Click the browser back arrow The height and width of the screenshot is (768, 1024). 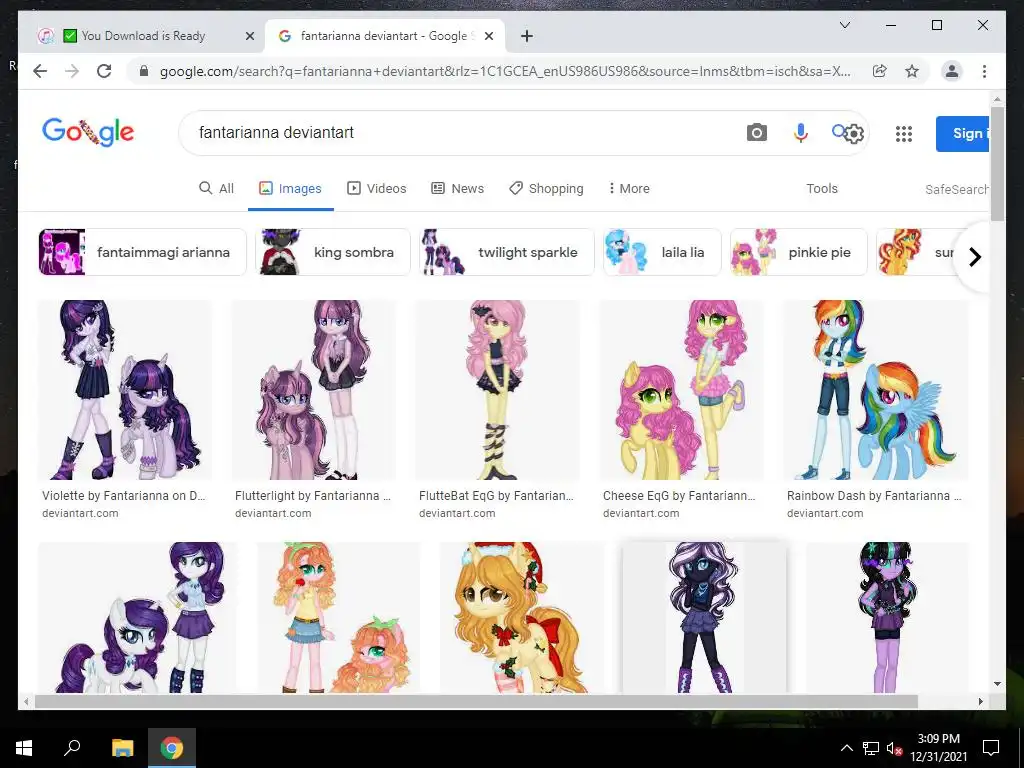coord(40,71)
